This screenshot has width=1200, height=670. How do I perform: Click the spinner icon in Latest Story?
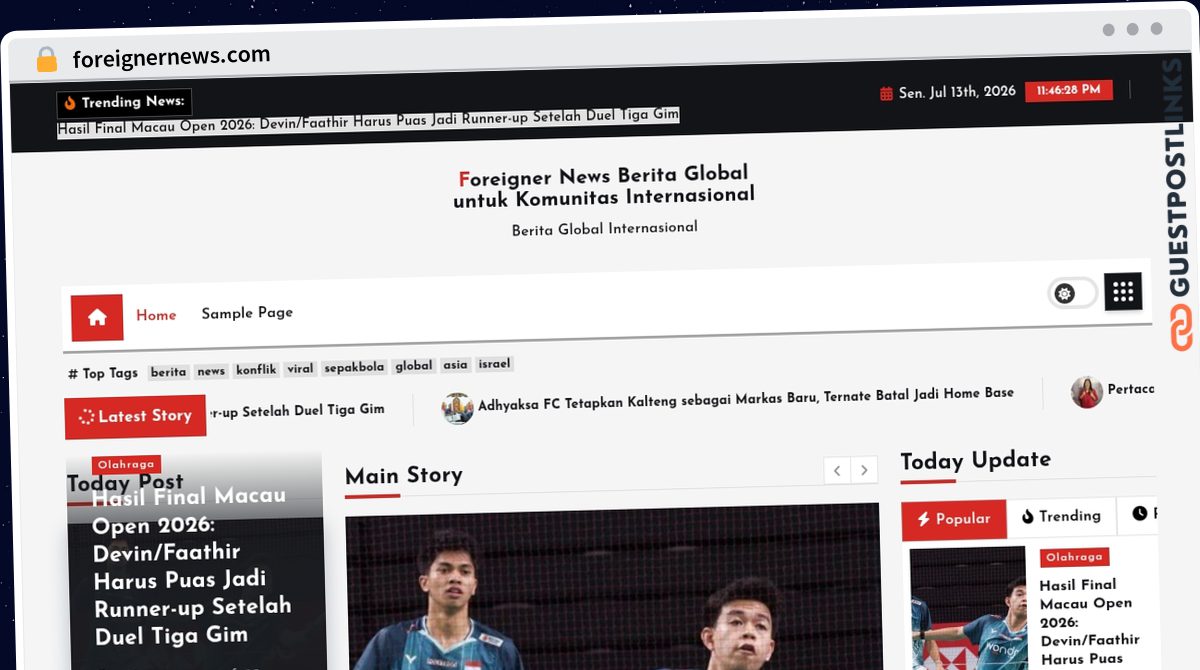[x=86, y=417]
